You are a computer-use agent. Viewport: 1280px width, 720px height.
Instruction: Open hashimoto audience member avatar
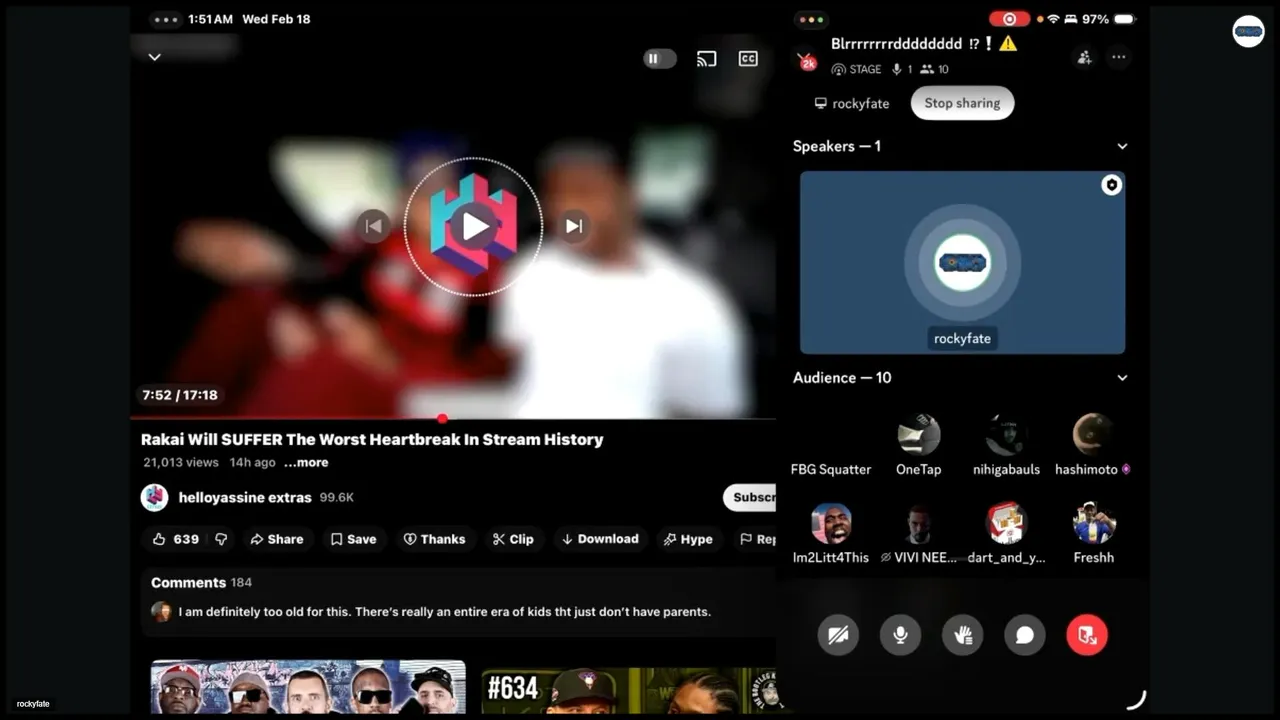coord(1093,435)
